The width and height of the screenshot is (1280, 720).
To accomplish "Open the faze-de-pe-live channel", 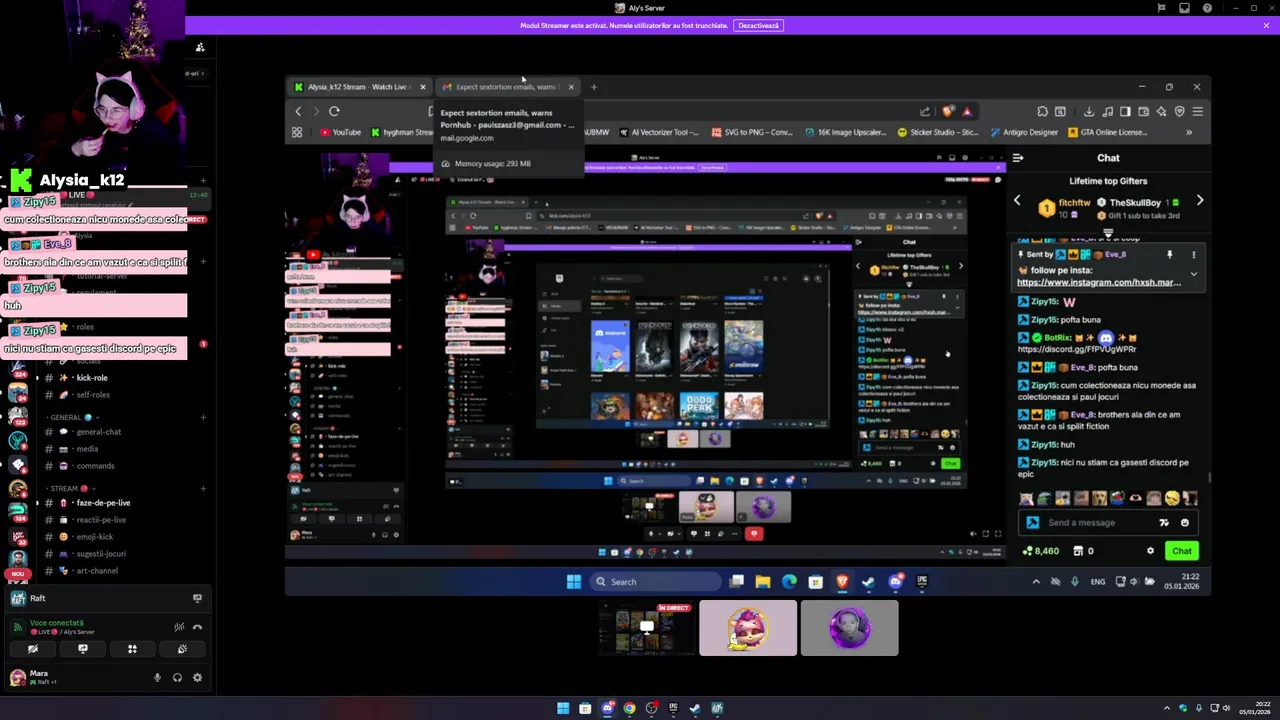I will coord(103,503).
